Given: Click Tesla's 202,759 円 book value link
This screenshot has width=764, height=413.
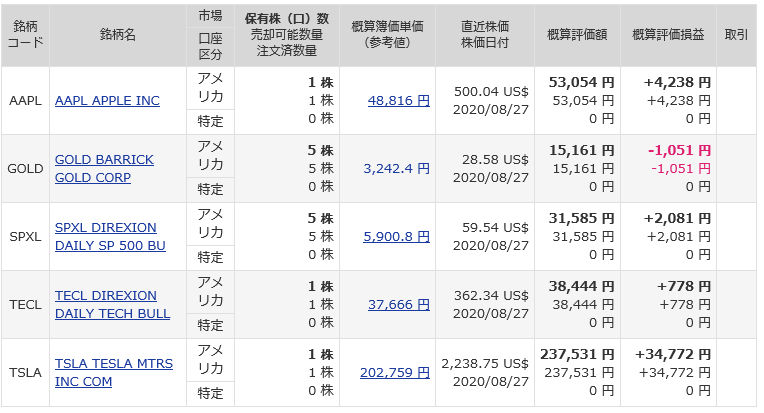Looking at the screenshot, I should (395, 372).
